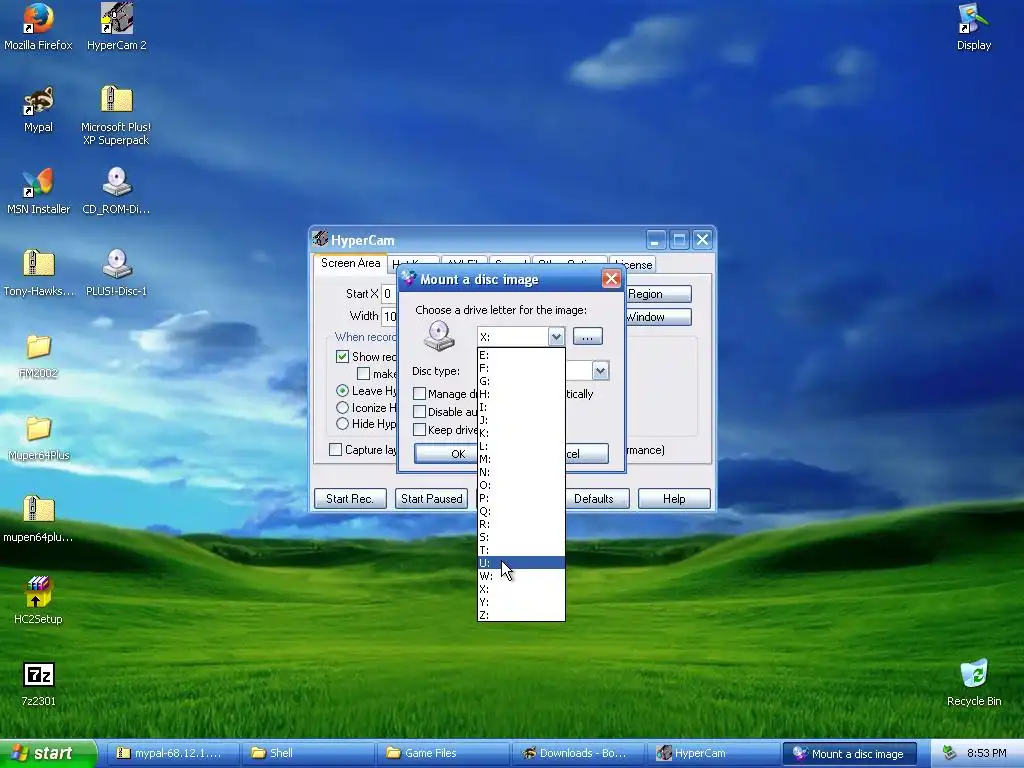1024x768 pixels.
Task: Close the Mount a disc image dialog
Action: coord(611,279)
